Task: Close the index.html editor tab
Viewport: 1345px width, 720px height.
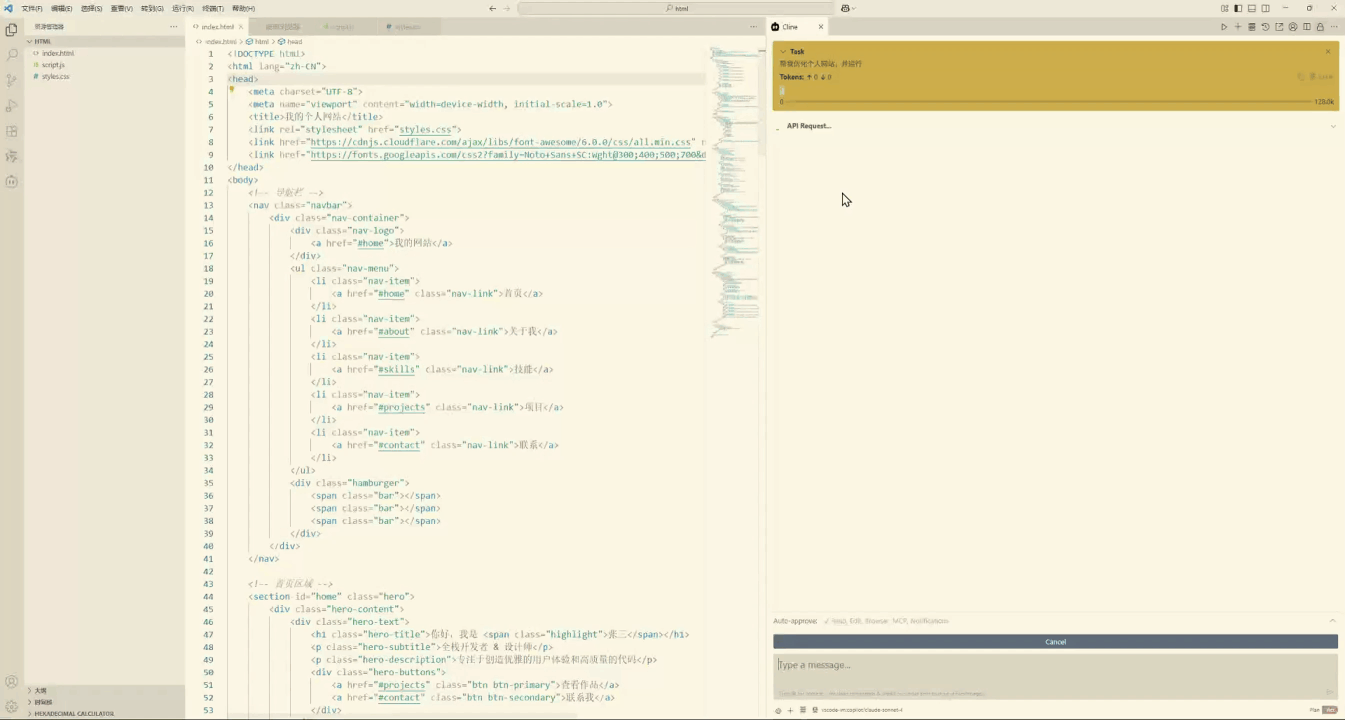Action: 241,27
